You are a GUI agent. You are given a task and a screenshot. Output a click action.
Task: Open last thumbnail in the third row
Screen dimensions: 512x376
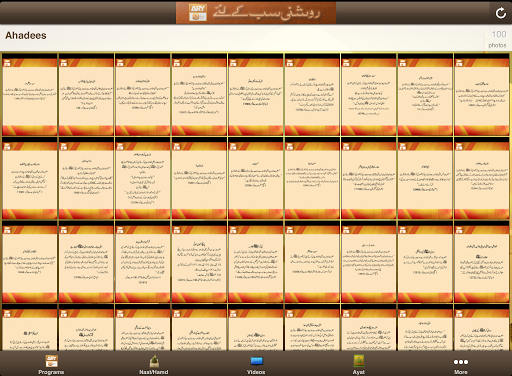point(481,262)
